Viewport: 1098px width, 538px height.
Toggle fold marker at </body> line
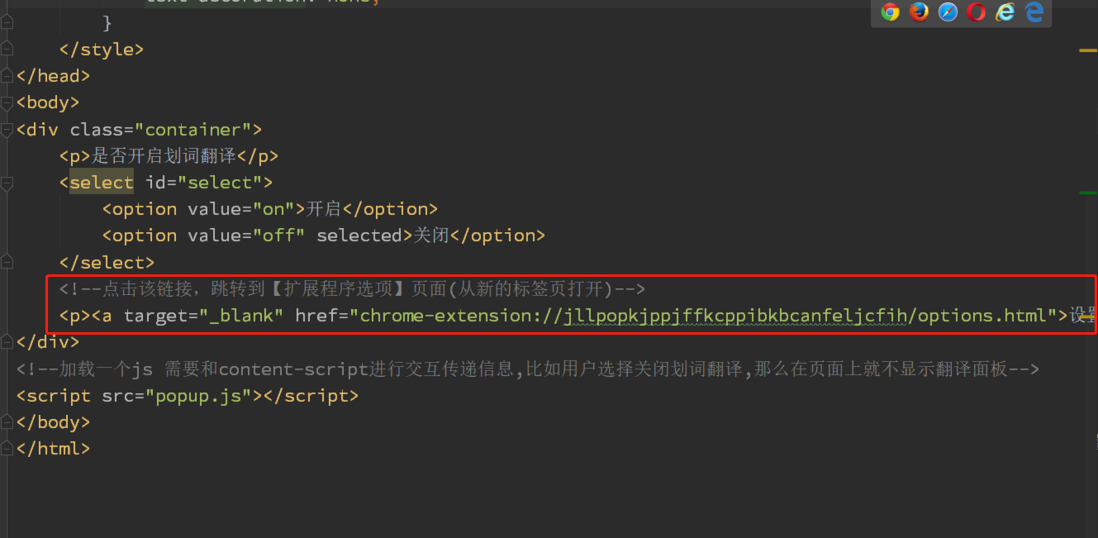[6, 422]
